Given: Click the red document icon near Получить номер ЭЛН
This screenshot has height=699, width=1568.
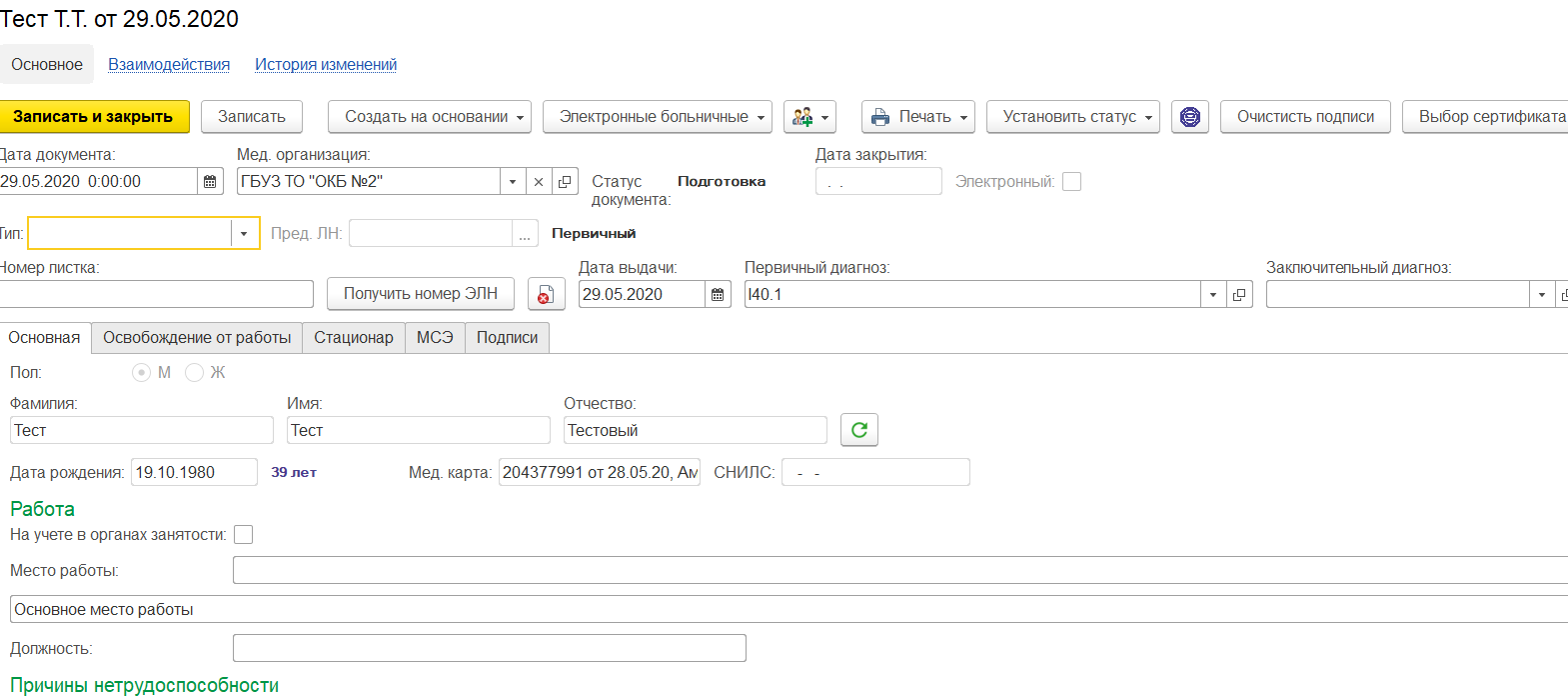Looking at the screenshot, I should tap(546, 295).
